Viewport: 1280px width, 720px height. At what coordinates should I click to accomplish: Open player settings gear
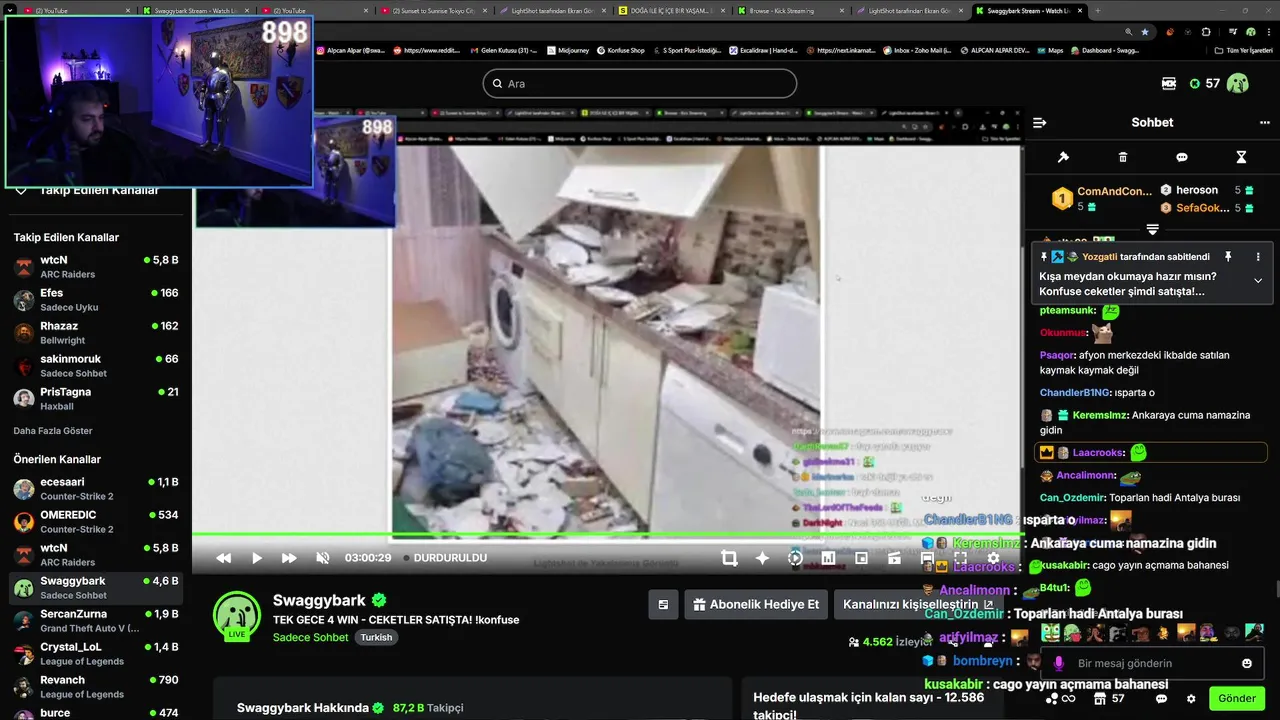(x=993, y=558)
